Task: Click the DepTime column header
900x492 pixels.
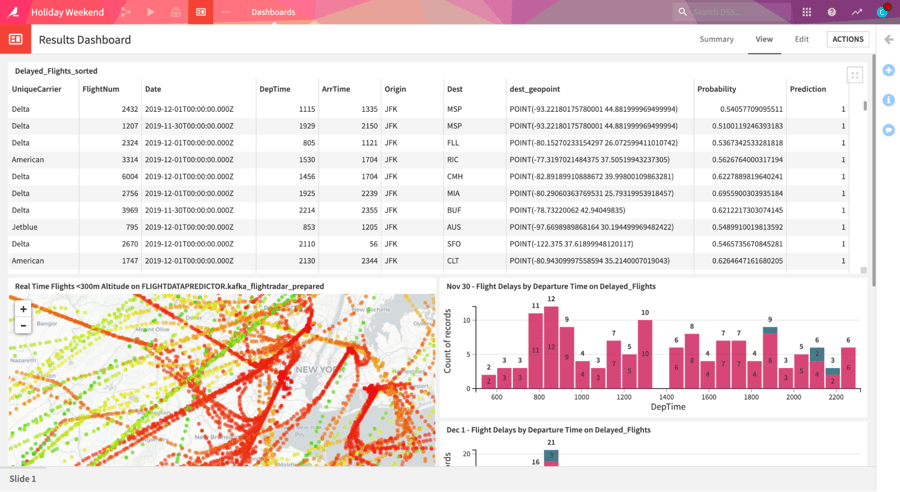Action: pos(275,89)
